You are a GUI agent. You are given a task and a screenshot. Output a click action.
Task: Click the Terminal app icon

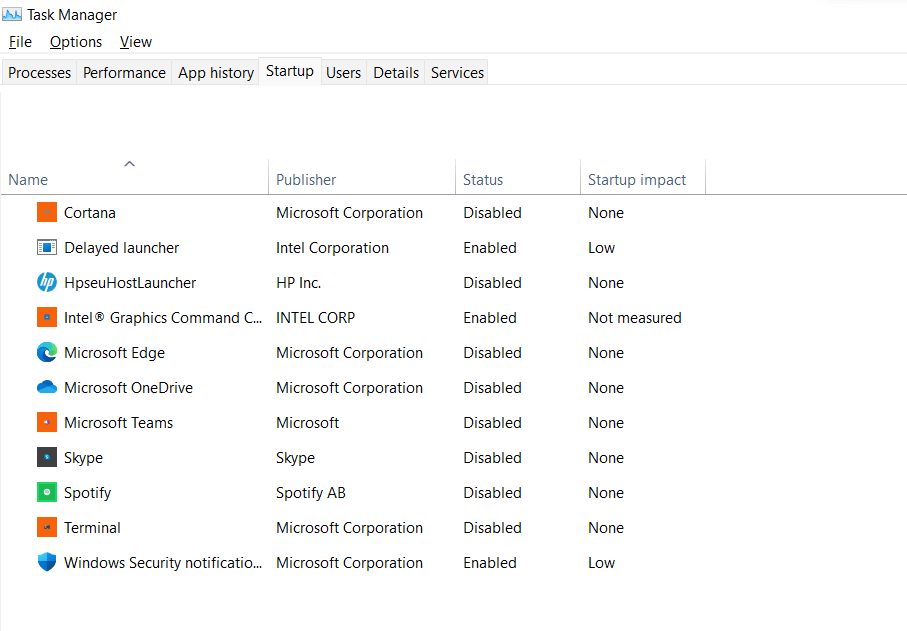pyautogui.click(x=47, y=527)
